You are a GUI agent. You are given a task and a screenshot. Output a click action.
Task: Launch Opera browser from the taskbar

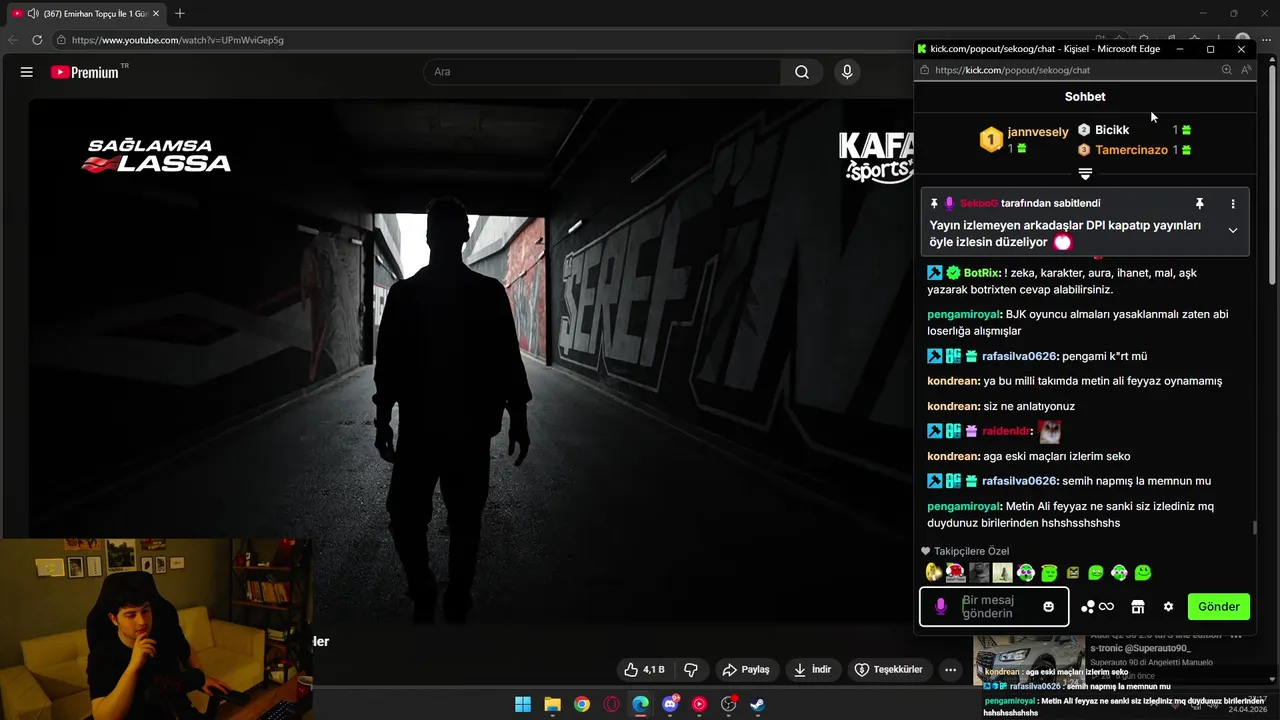(x=611, y=704)
